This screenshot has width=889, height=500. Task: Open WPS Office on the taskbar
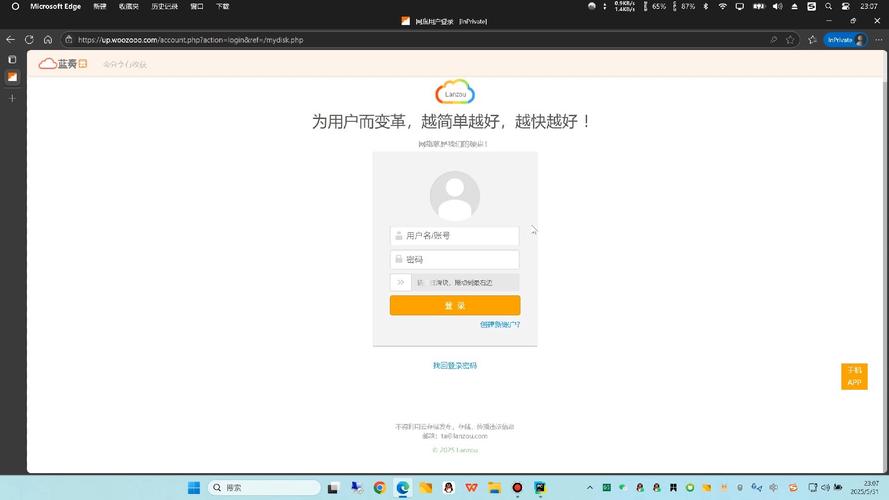(471, 488)
